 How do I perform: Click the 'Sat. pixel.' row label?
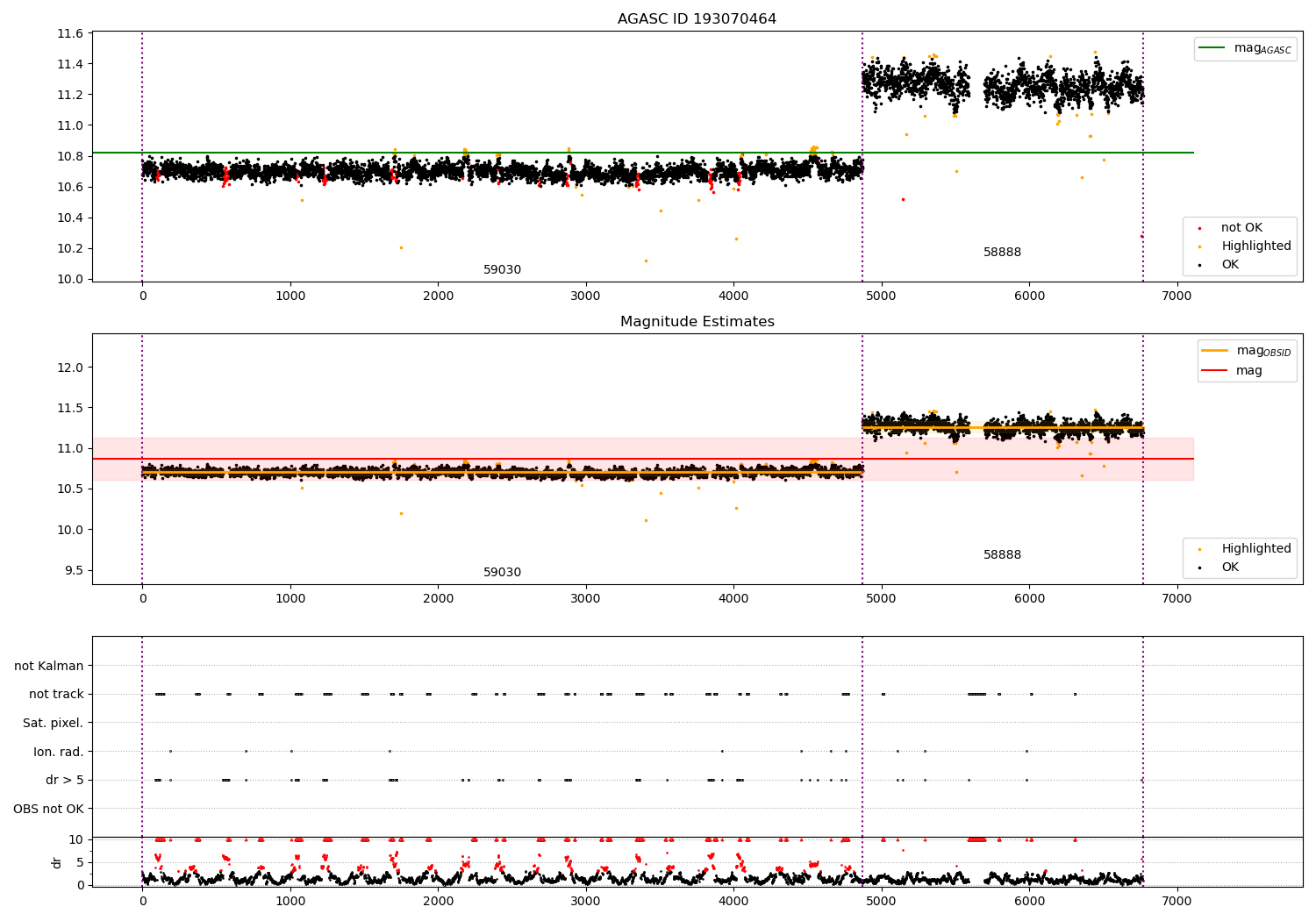54,724
